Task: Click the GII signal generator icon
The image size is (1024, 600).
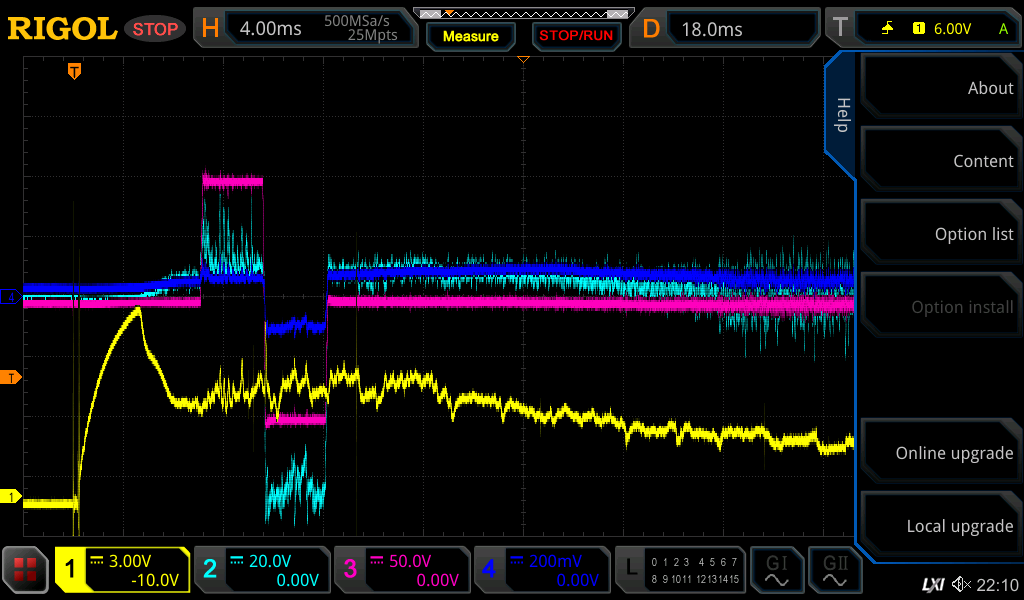Action: tap(834, 571)
